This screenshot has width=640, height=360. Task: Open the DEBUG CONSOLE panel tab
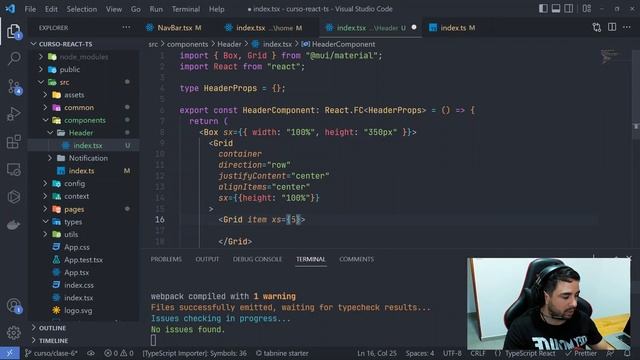257,259
